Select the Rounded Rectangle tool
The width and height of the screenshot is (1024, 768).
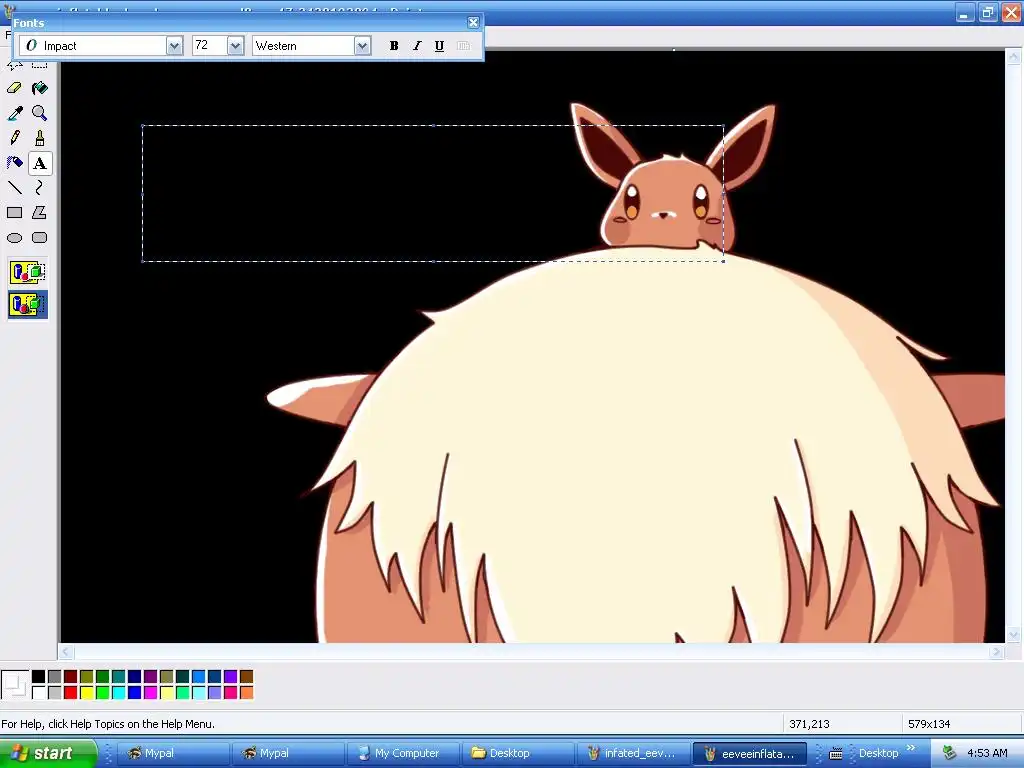pos(40,238)
